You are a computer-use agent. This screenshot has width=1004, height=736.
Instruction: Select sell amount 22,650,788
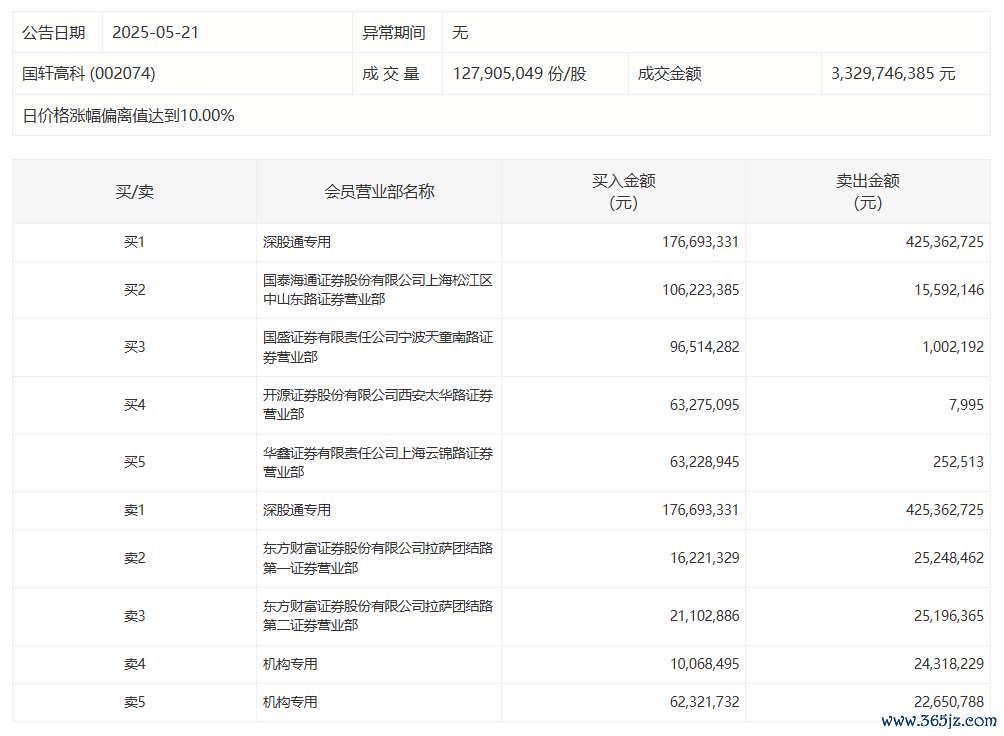[949, 702]
